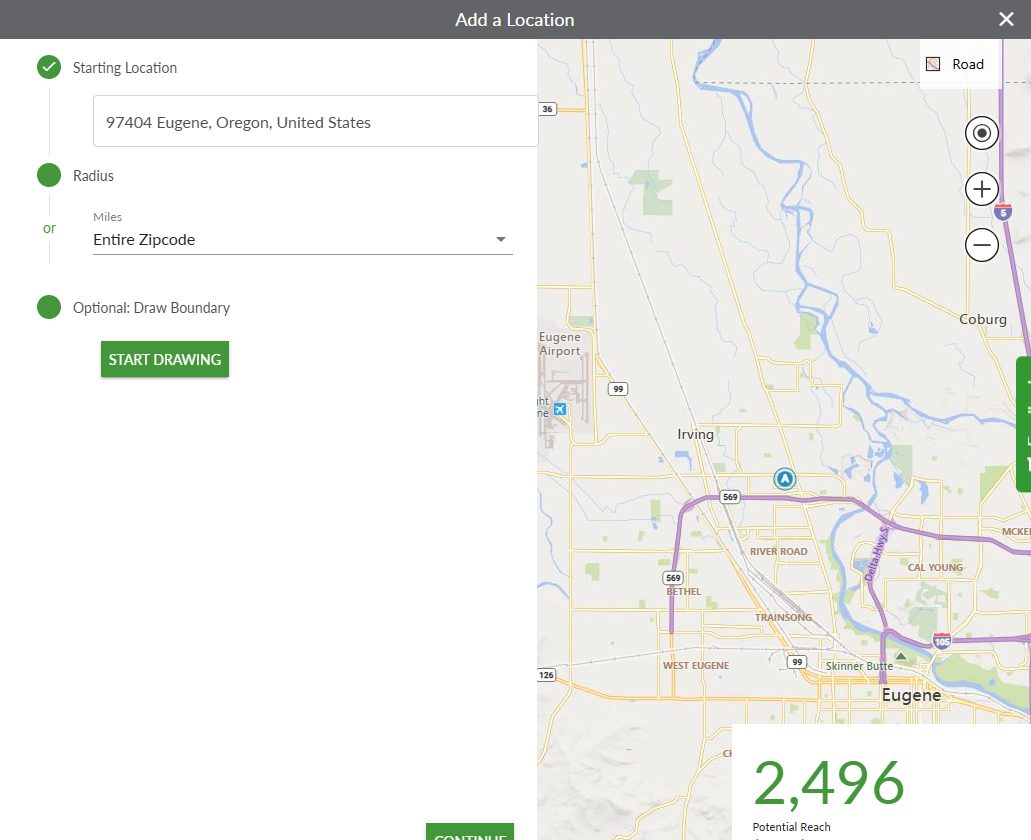Click the Eugene Airport airplane icon
The image size is (1031, 840).
[x=560, y=409]
